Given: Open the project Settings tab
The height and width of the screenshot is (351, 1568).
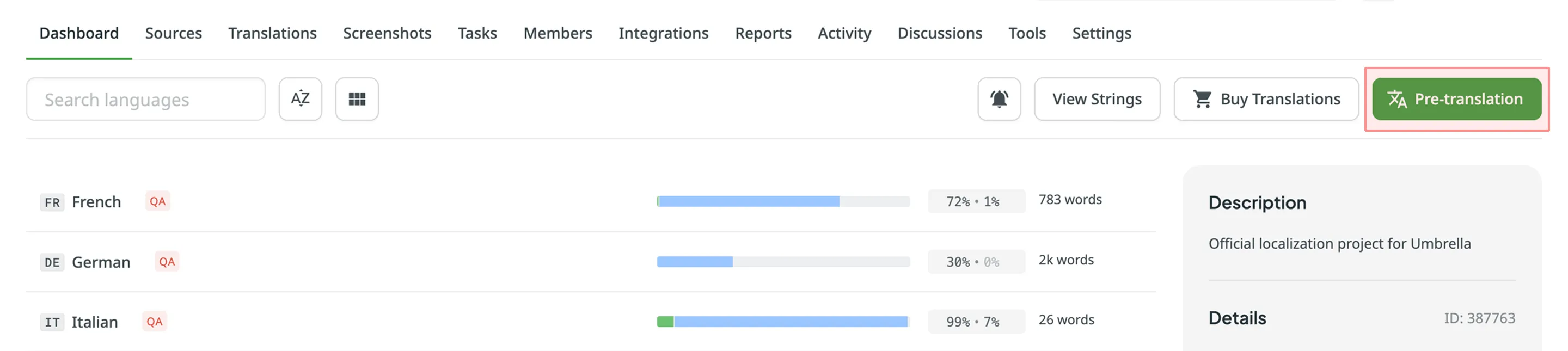Looking at the screenshot, I should pyautogui.click(x=1101, y=33).
